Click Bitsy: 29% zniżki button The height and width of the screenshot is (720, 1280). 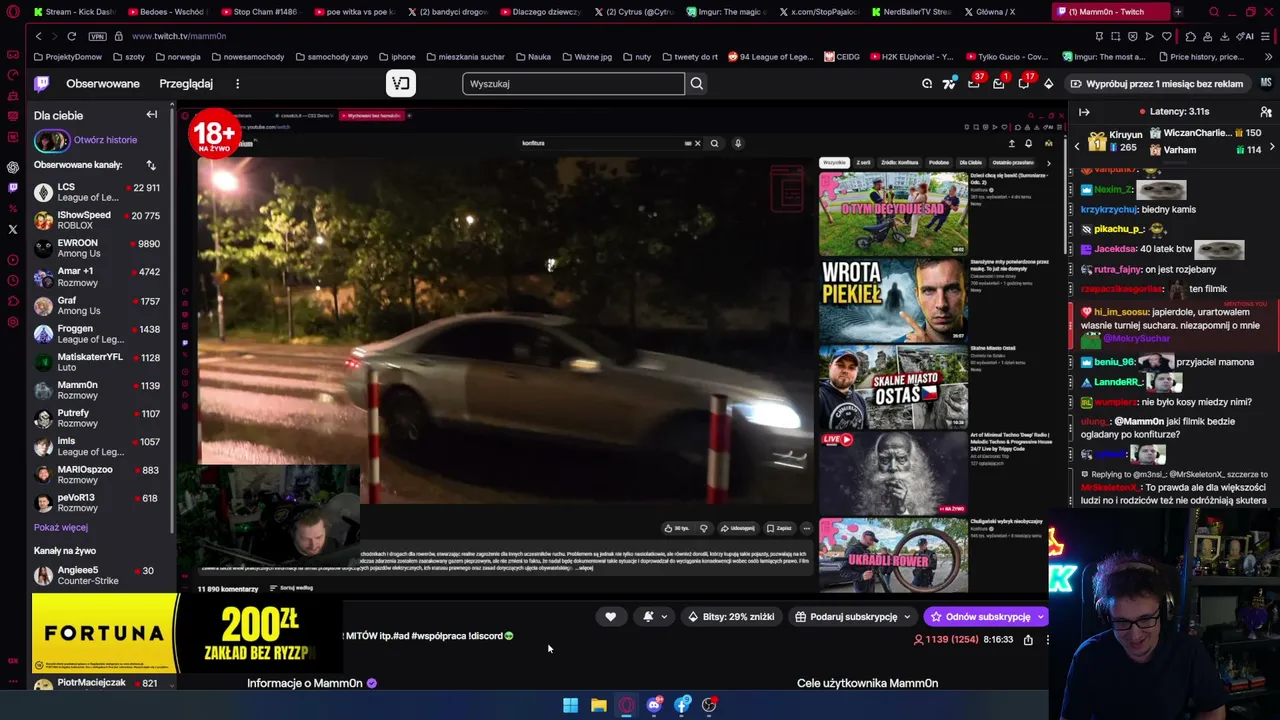731,617
